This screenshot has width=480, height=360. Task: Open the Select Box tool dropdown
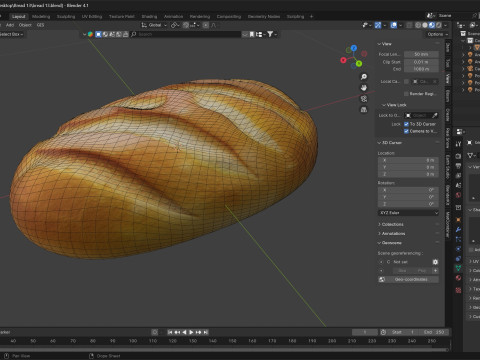[x=12, y=34]
